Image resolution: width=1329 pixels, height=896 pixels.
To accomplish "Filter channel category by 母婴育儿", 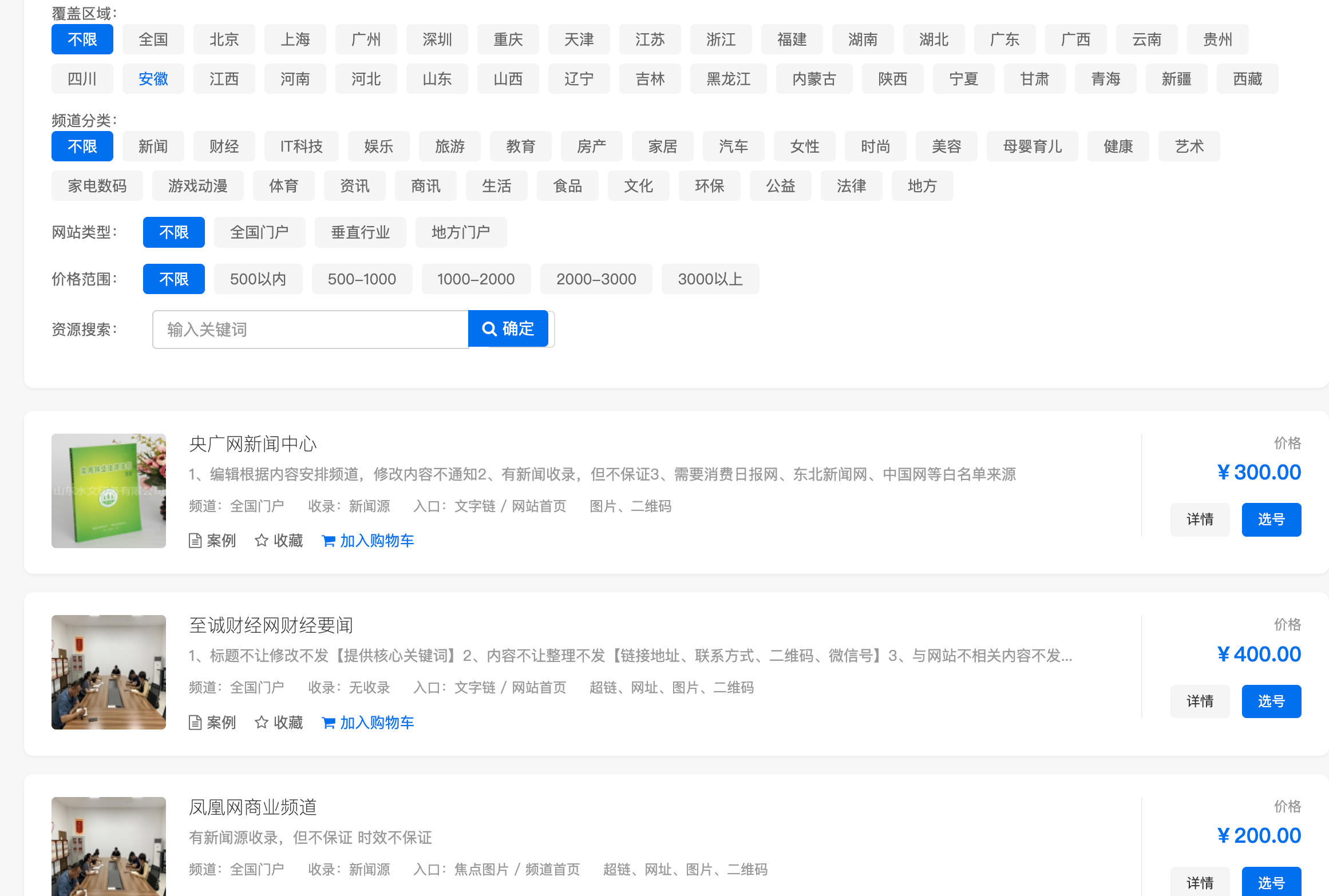I will [1032, 146].
